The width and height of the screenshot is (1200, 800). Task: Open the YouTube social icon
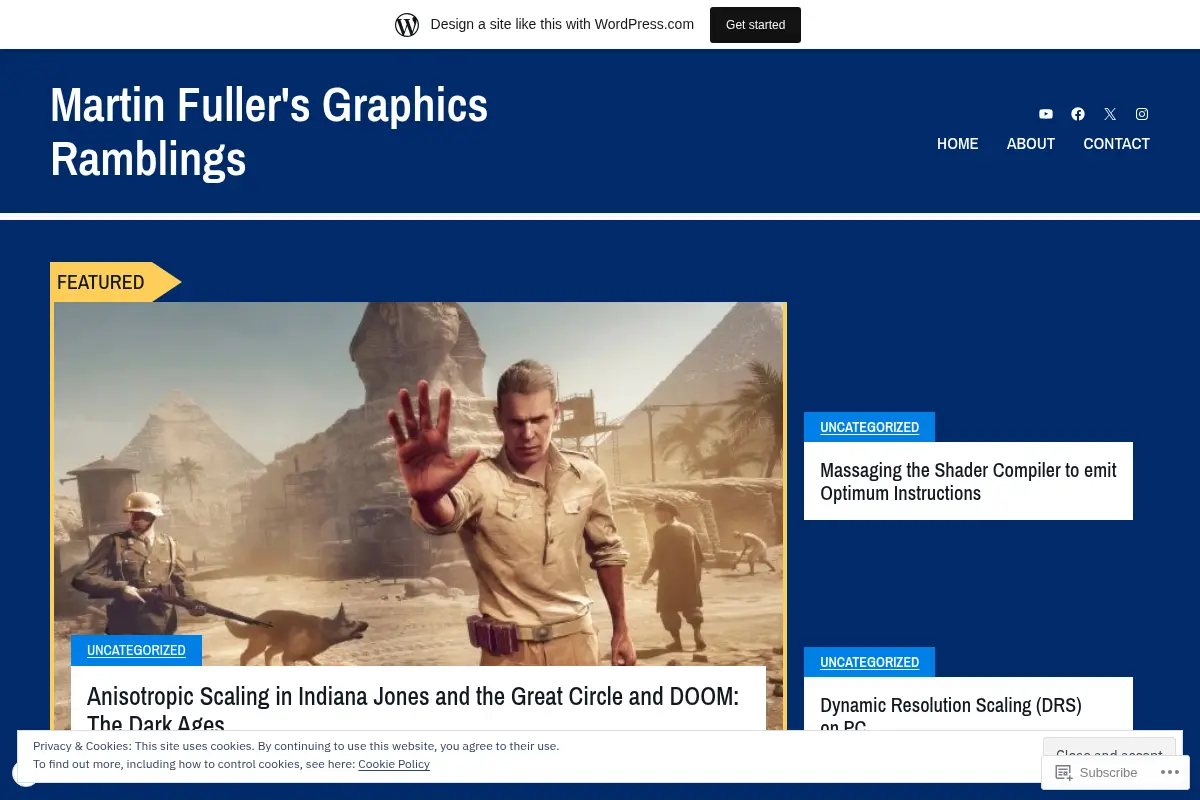tap(1046, 114)
